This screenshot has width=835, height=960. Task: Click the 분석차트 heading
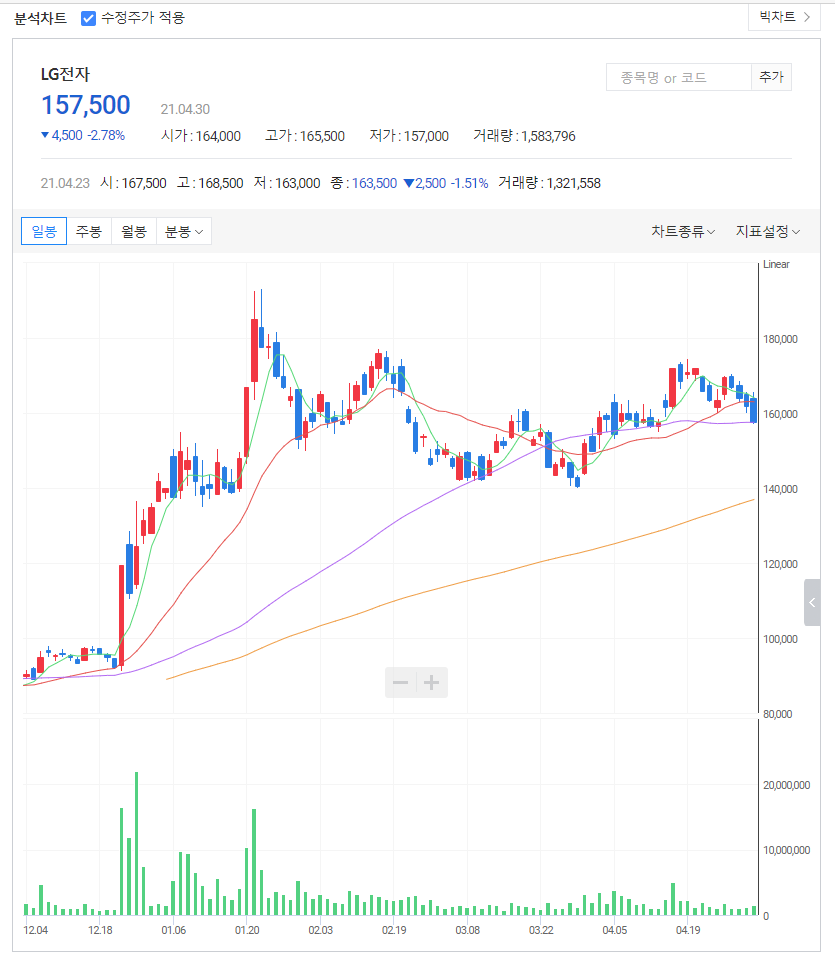coord(40,18)
